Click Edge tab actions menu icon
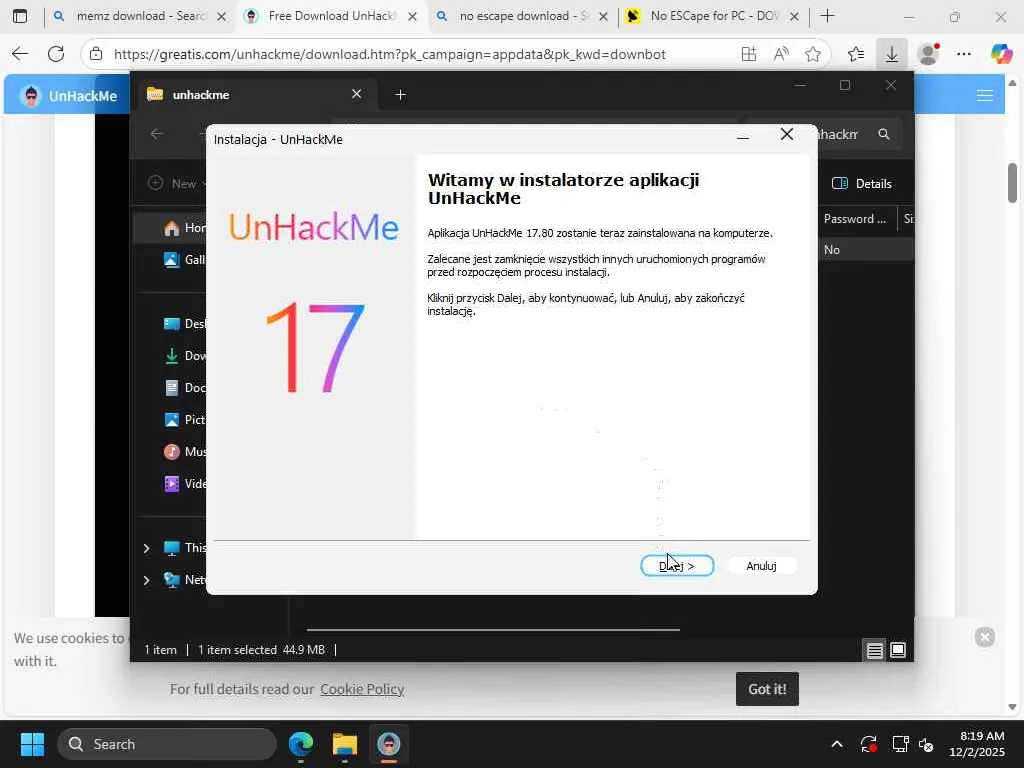 (x=20, y=16)
